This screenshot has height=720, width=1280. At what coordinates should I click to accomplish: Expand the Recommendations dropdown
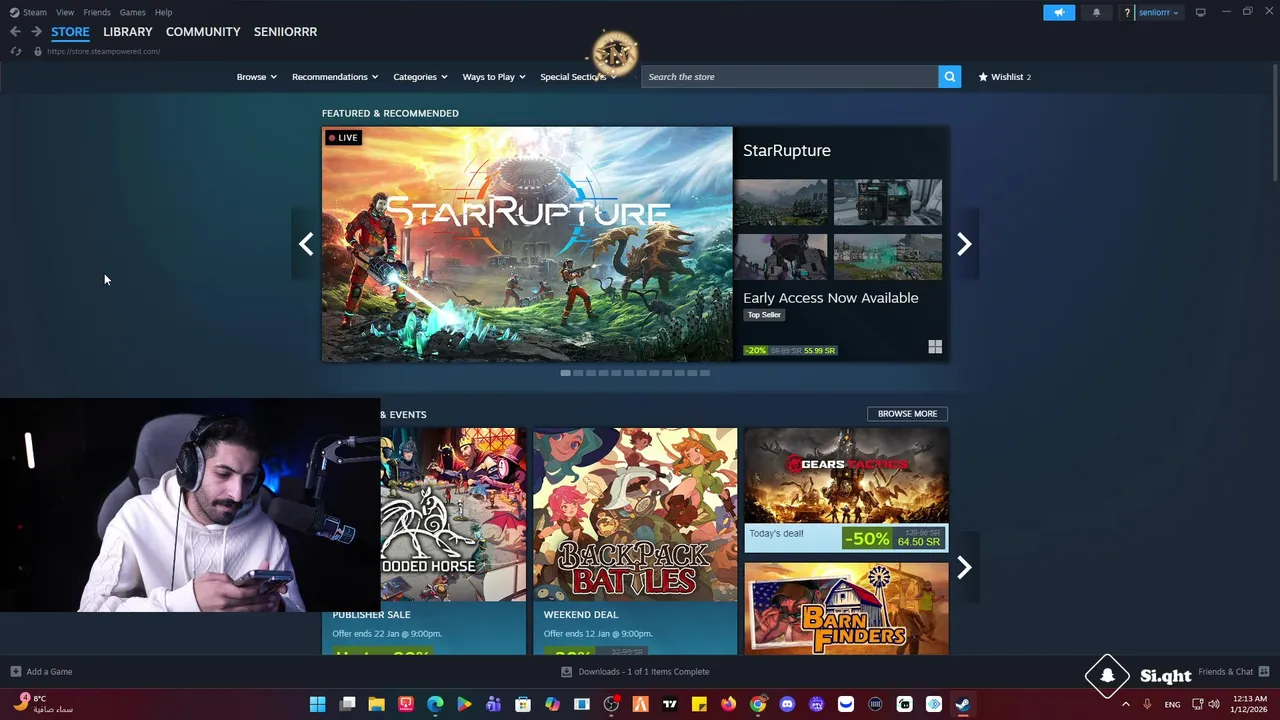pyautogui.click(x=335, y=77)
